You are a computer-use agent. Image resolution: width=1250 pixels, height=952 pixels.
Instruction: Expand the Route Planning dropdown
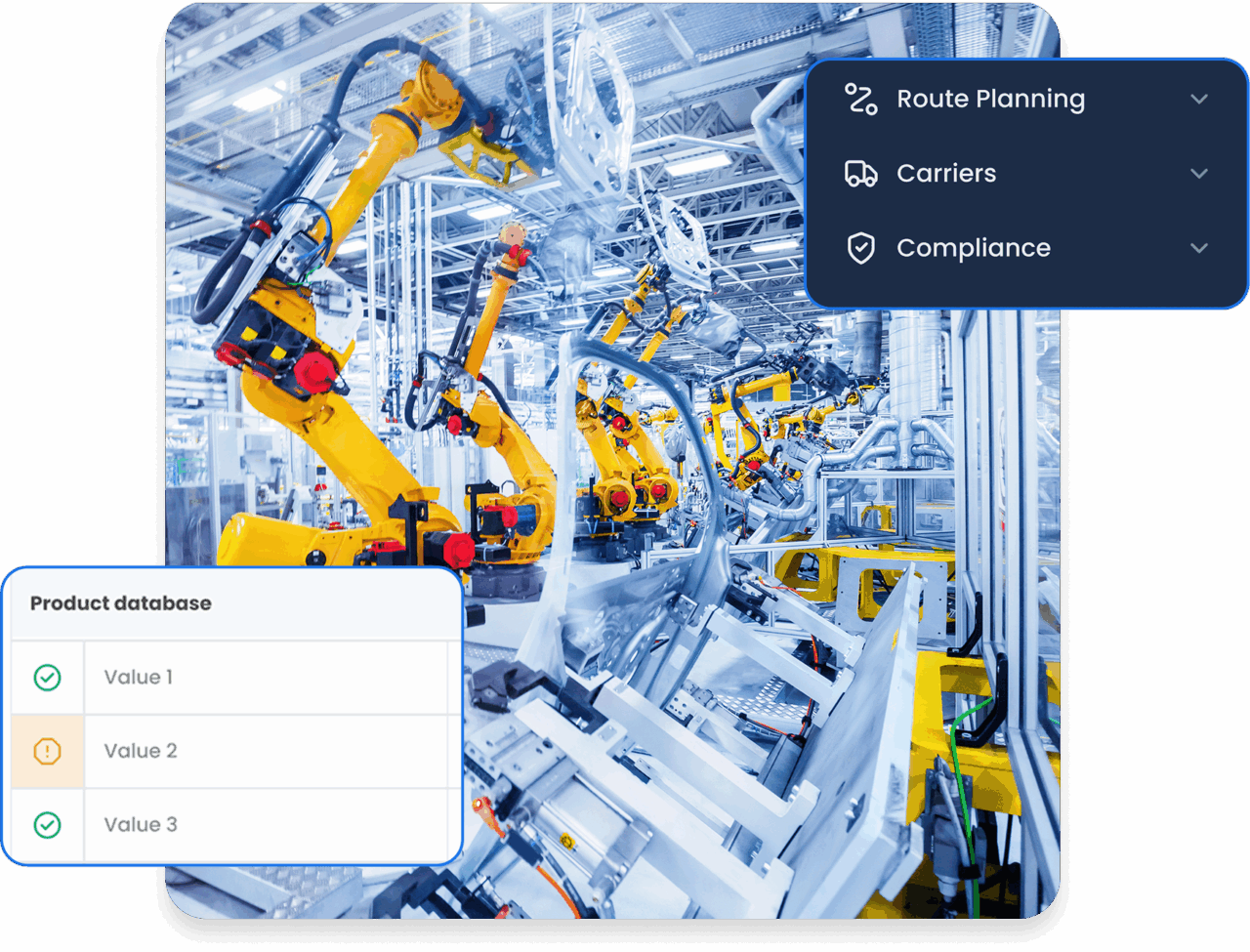[1199, 99]
